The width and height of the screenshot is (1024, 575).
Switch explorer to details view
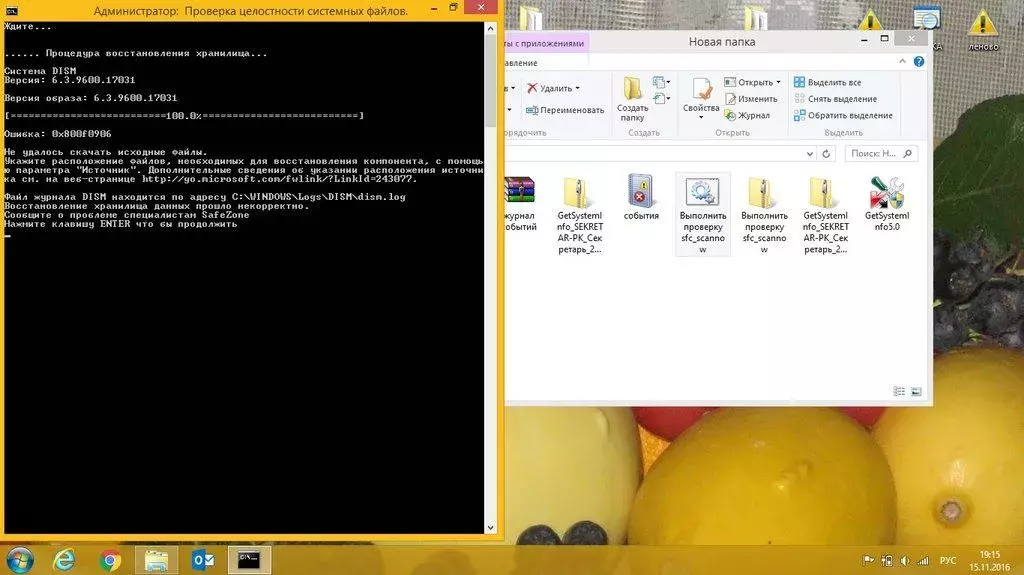[x=899, y=391]
